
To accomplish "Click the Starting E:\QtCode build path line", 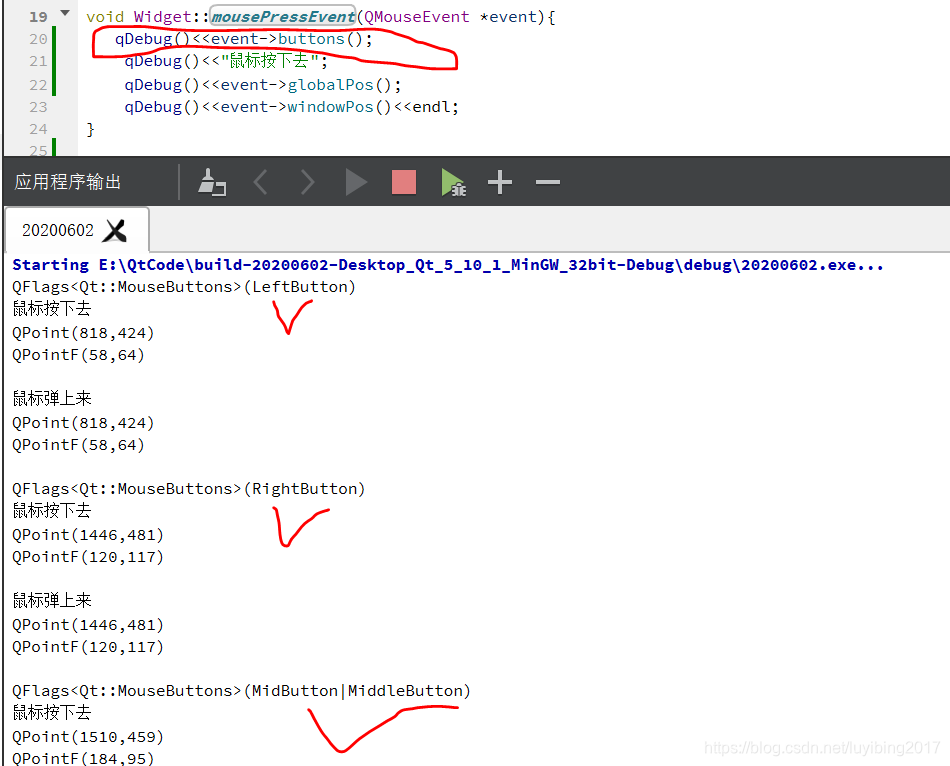I will (x=448, y=265).
